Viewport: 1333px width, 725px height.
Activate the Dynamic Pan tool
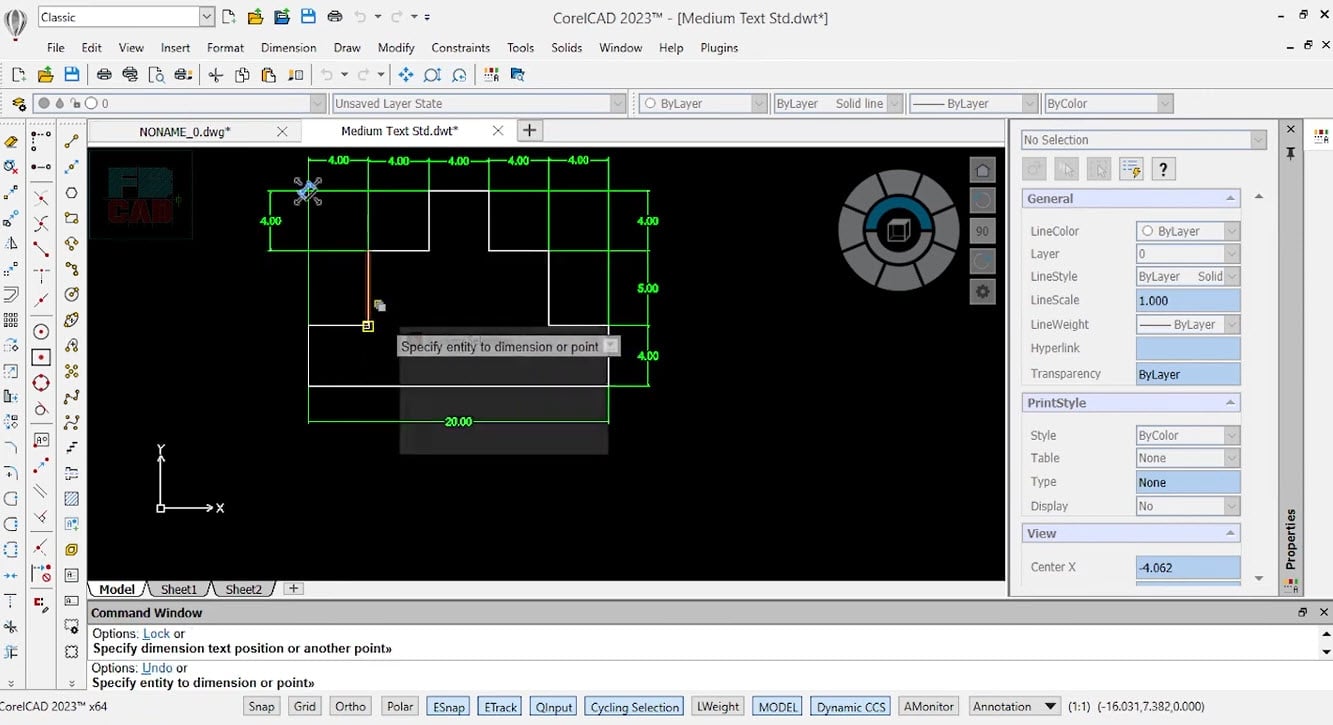(x=406, y=75)
